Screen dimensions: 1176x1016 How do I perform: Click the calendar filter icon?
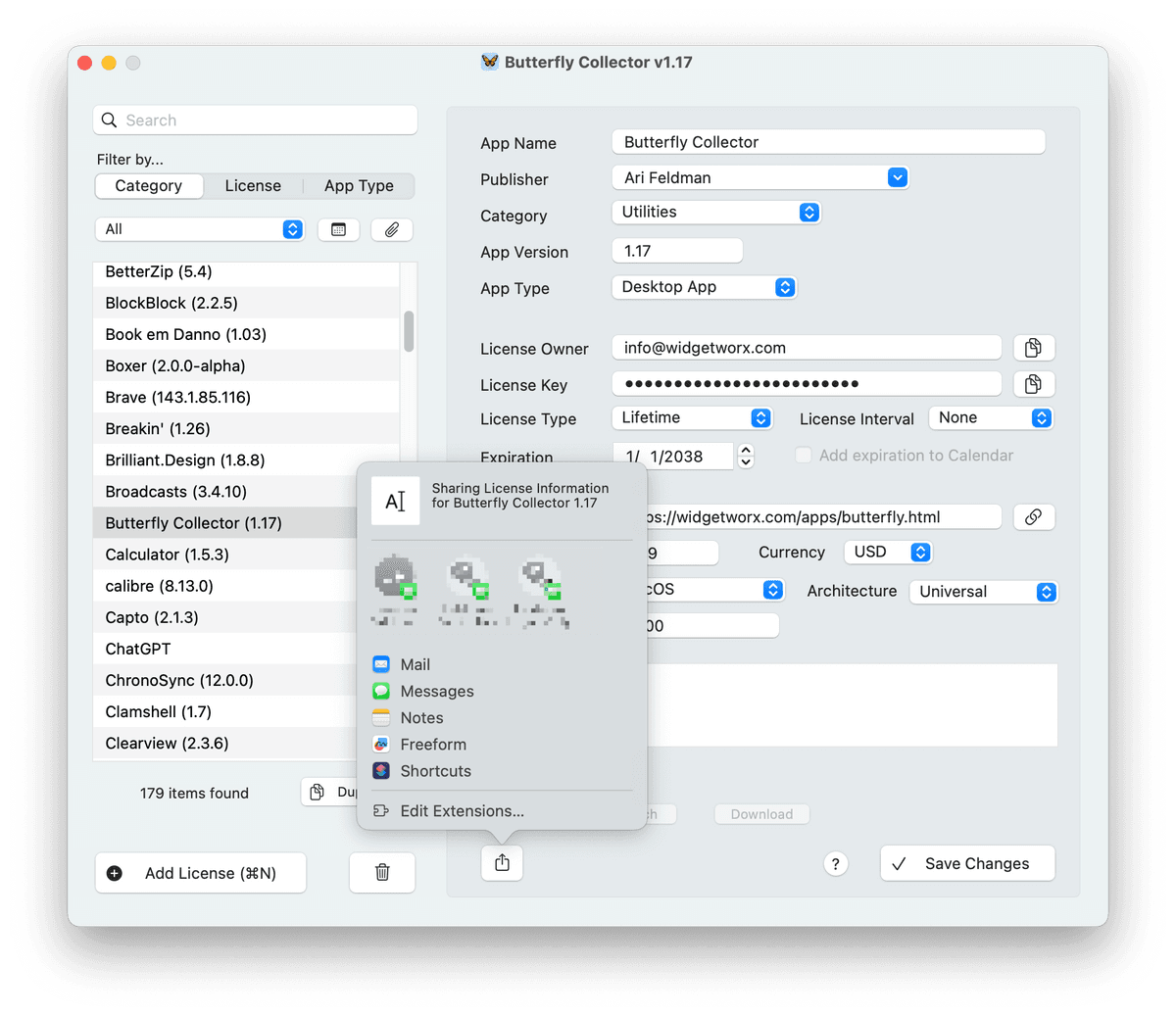(x=338, y=229)
